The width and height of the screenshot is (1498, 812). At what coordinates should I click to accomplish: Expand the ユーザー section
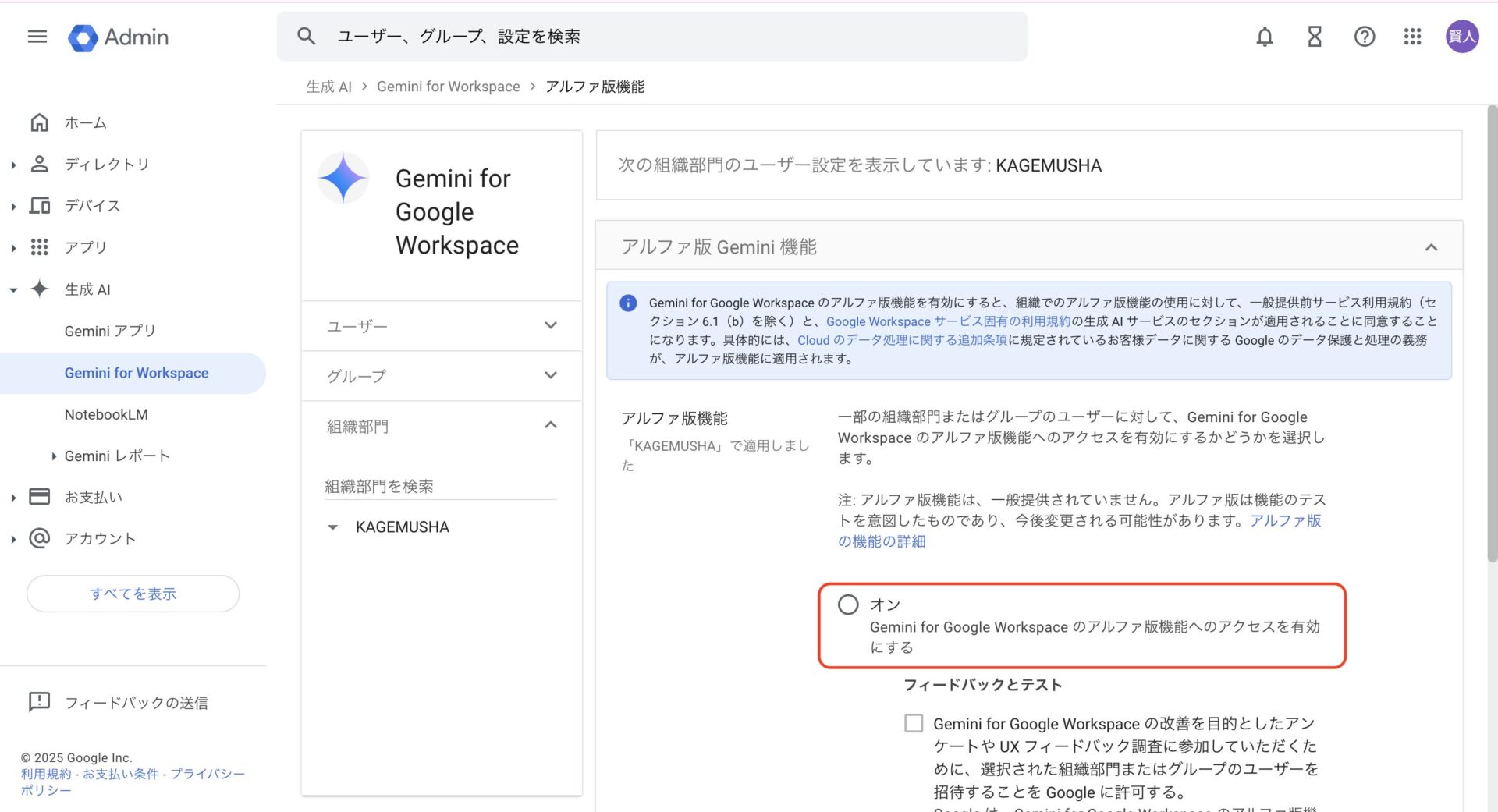[x=551, y=325]
